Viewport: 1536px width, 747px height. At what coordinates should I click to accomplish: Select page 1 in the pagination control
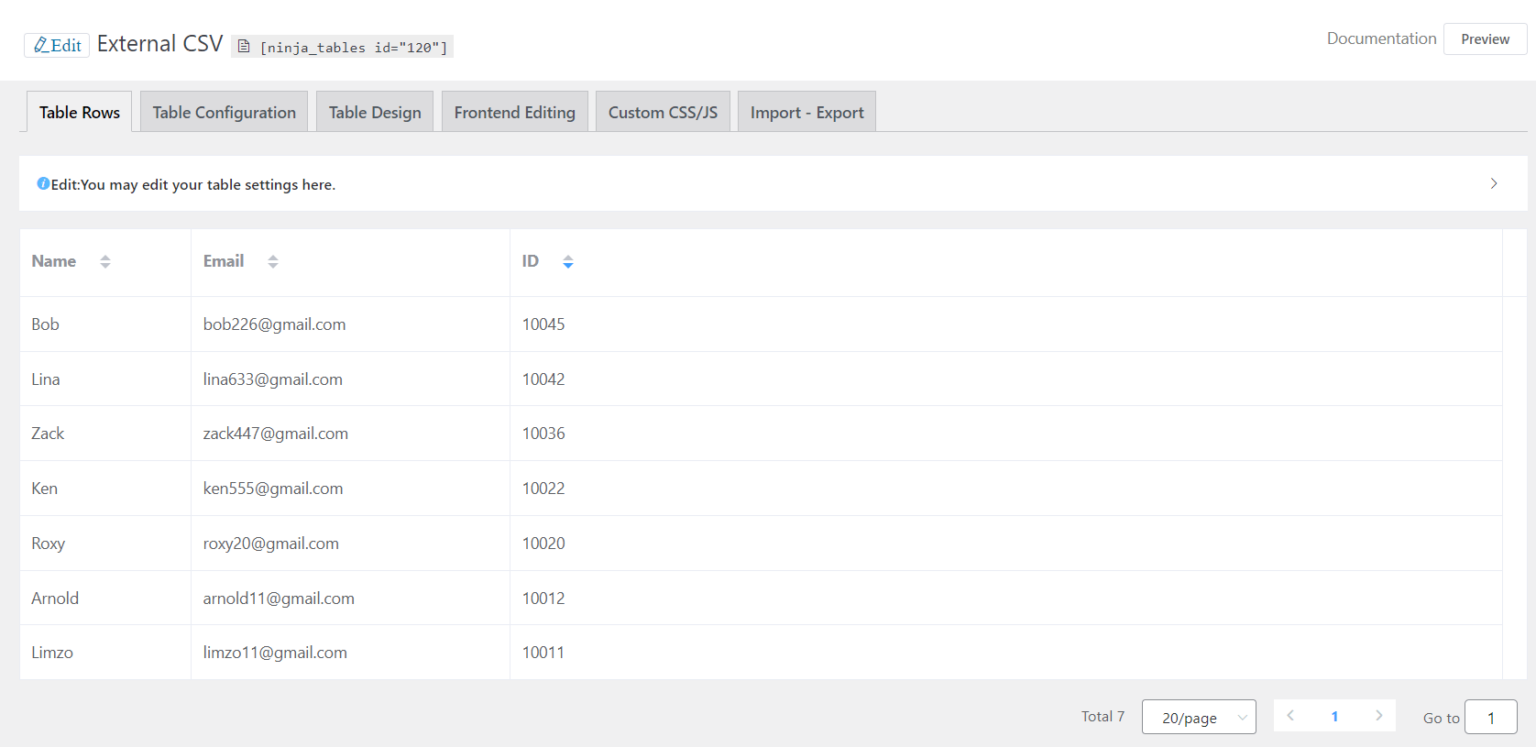[1334, 716]
